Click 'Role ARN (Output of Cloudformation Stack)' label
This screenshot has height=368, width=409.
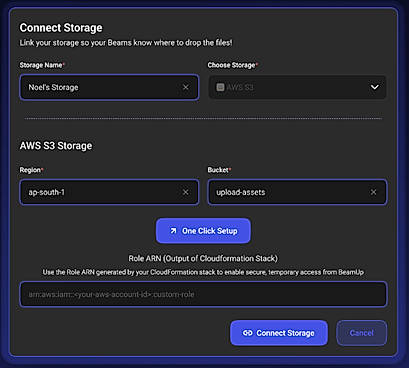pyautogui.click(x=203, y=259)
